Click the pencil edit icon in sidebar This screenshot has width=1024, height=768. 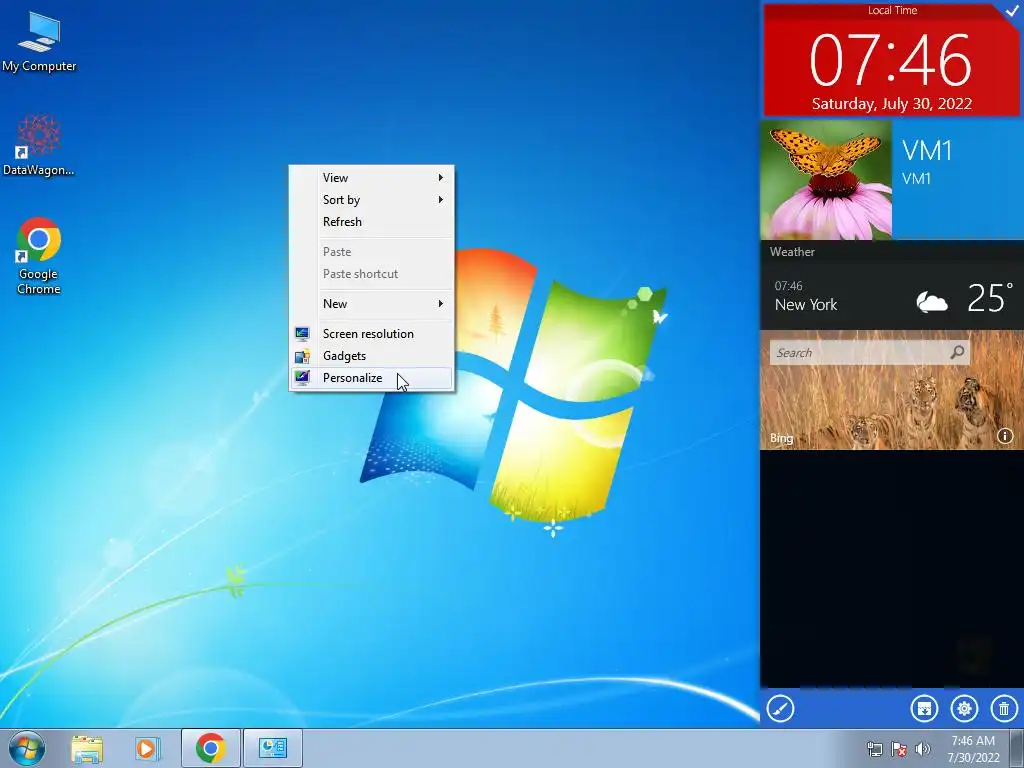780,709
